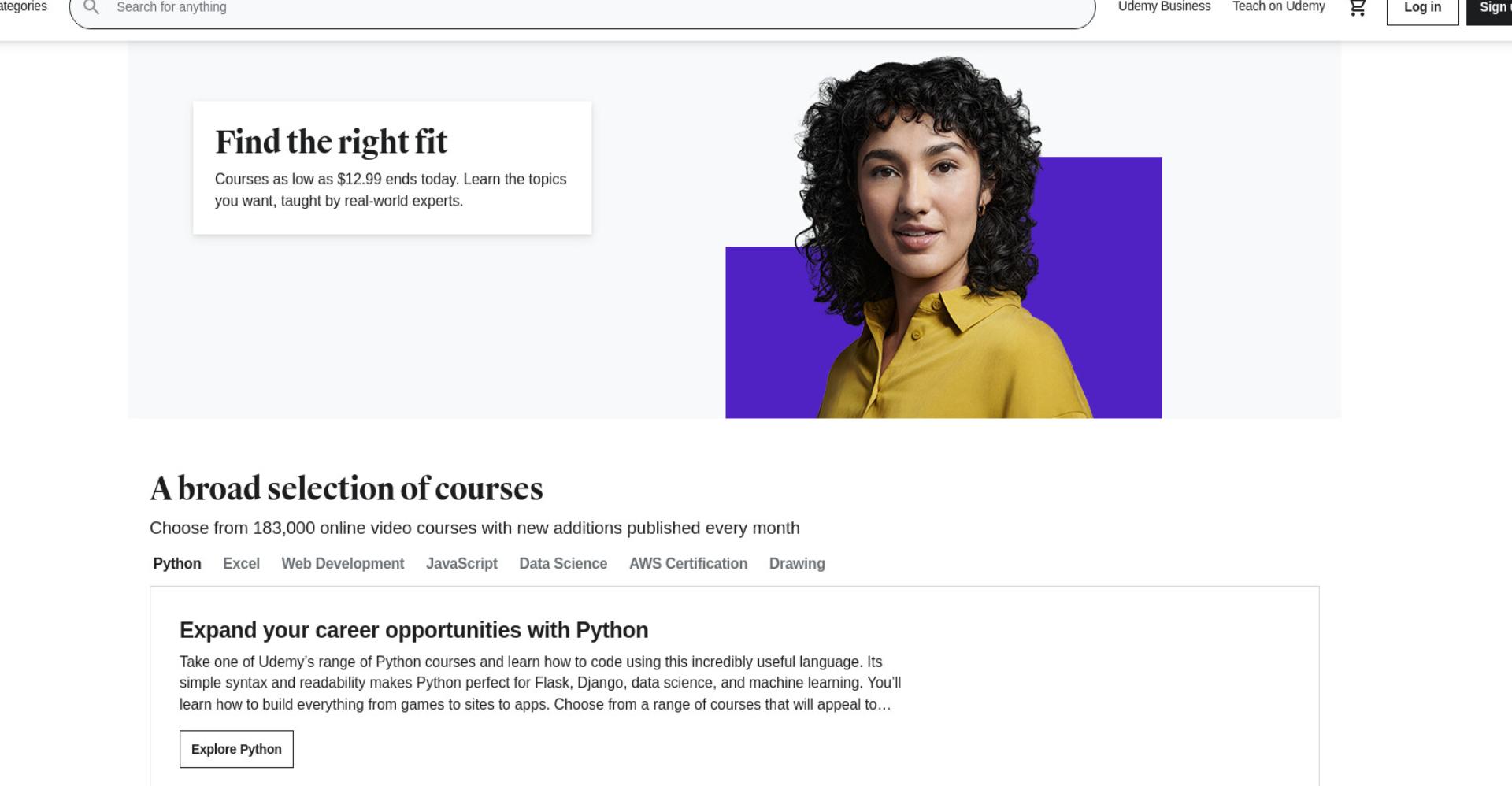Select the Python tab
1512x786 pixels.
pos(177,564)
